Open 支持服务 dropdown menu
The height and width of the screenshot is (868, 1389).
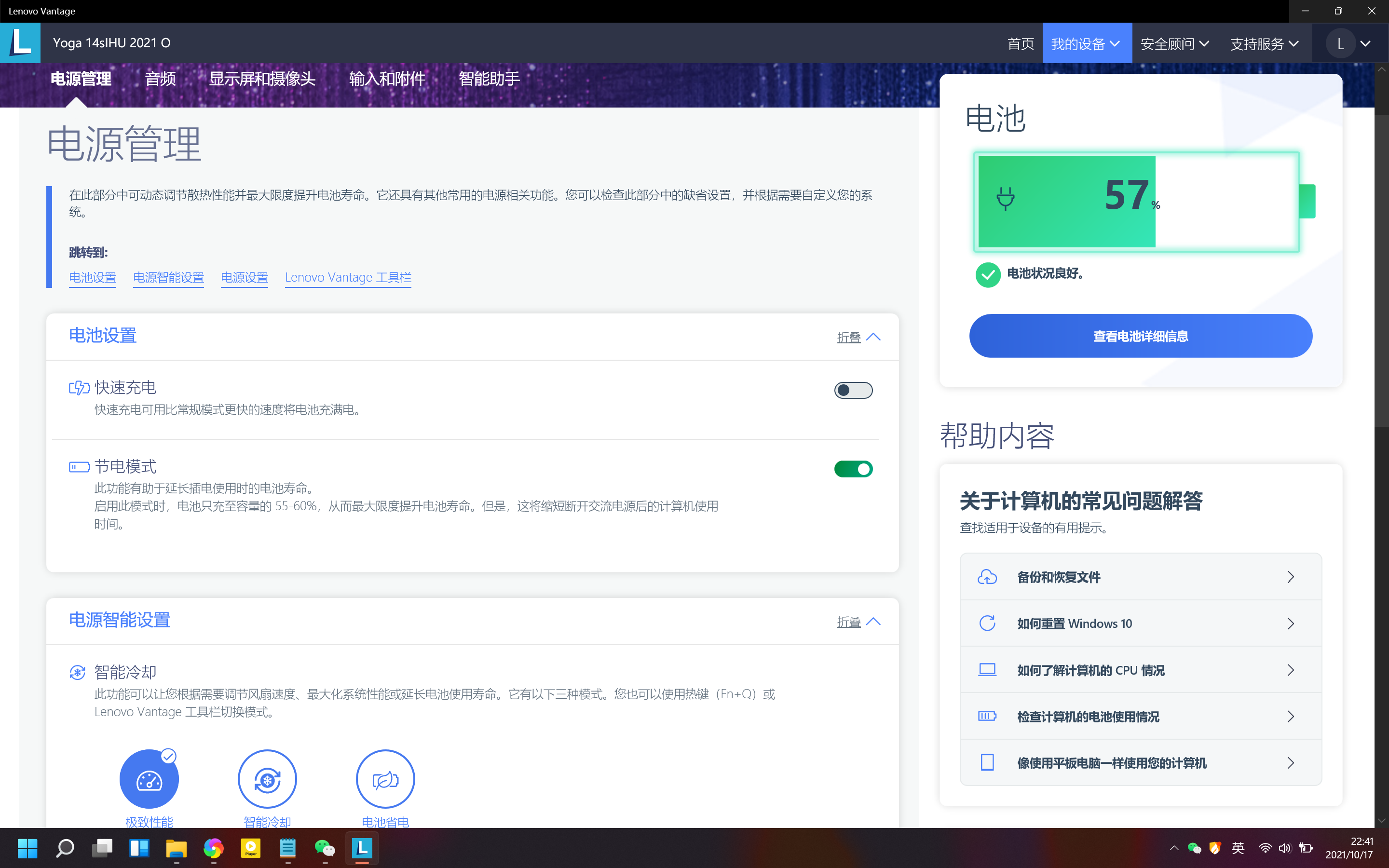(x=1265, y=43)
